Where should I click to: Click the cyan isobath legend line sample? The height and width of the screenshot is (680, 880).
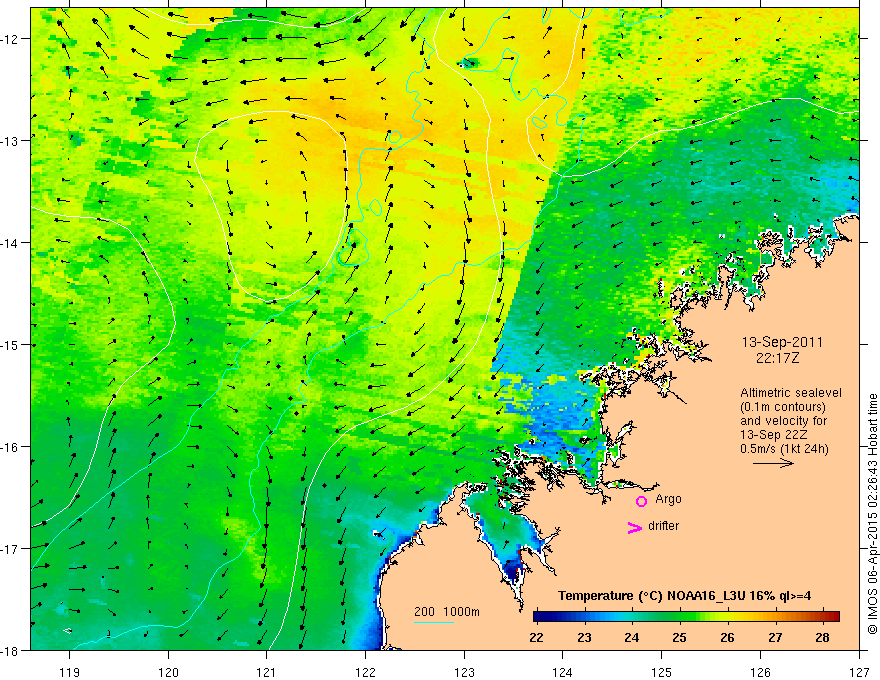coord(433,622)
